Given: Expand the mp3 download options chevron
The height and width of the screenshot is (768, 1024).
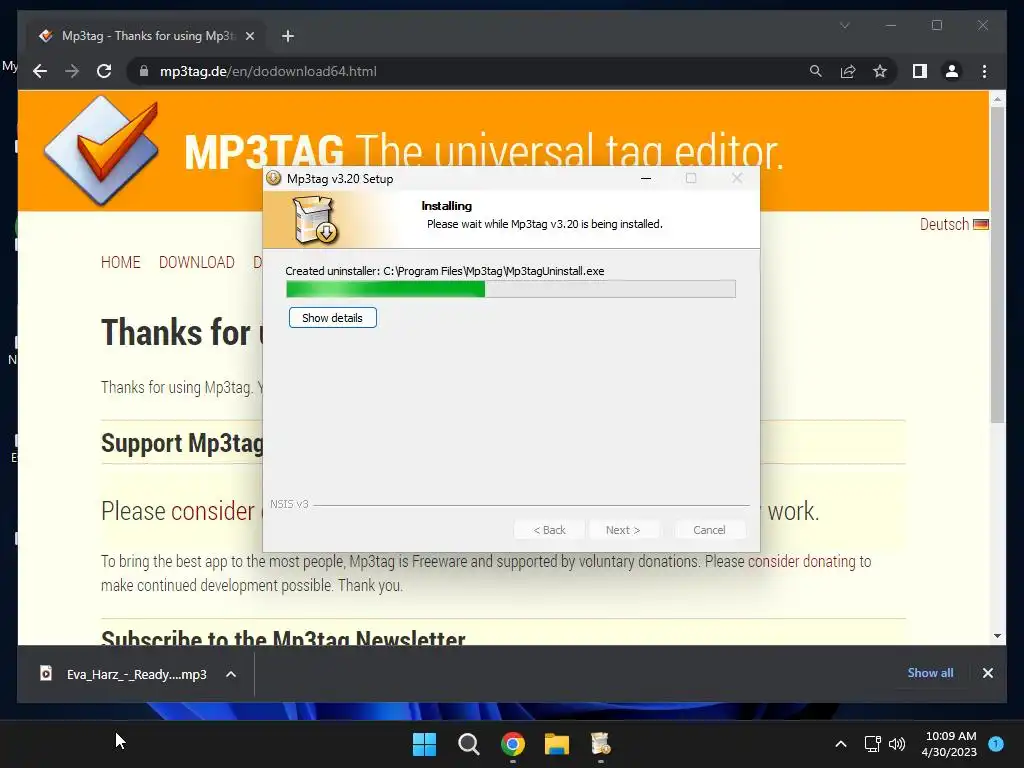Looking at the screenshot, I should point(231,674).
